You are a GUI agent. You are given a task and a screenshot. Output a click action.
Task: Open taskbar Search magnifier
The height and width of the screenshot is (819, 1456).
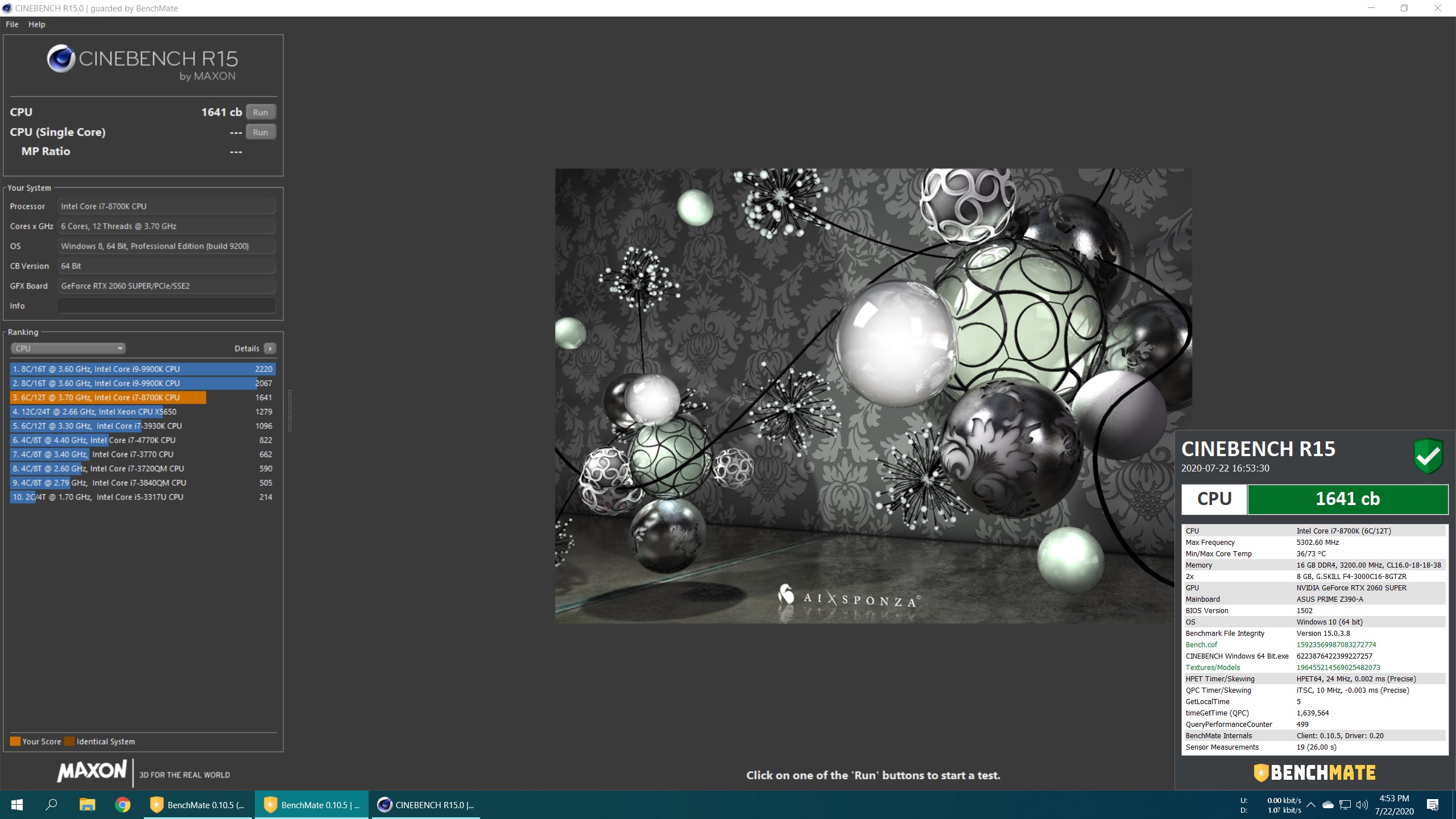coord(51,805)
